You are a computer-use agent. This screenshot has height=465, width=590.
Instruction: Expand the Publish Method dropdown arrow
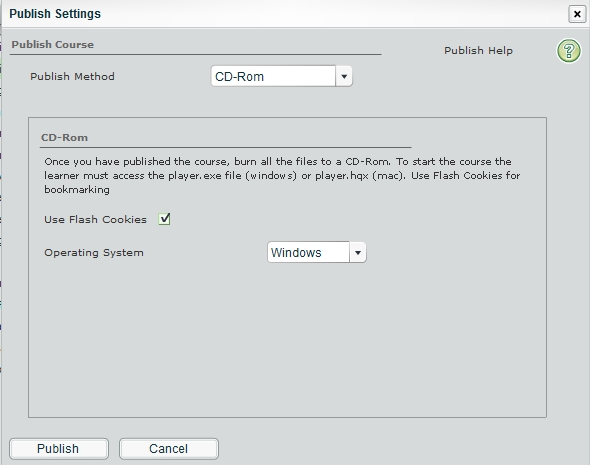click(x=344, y=76)
